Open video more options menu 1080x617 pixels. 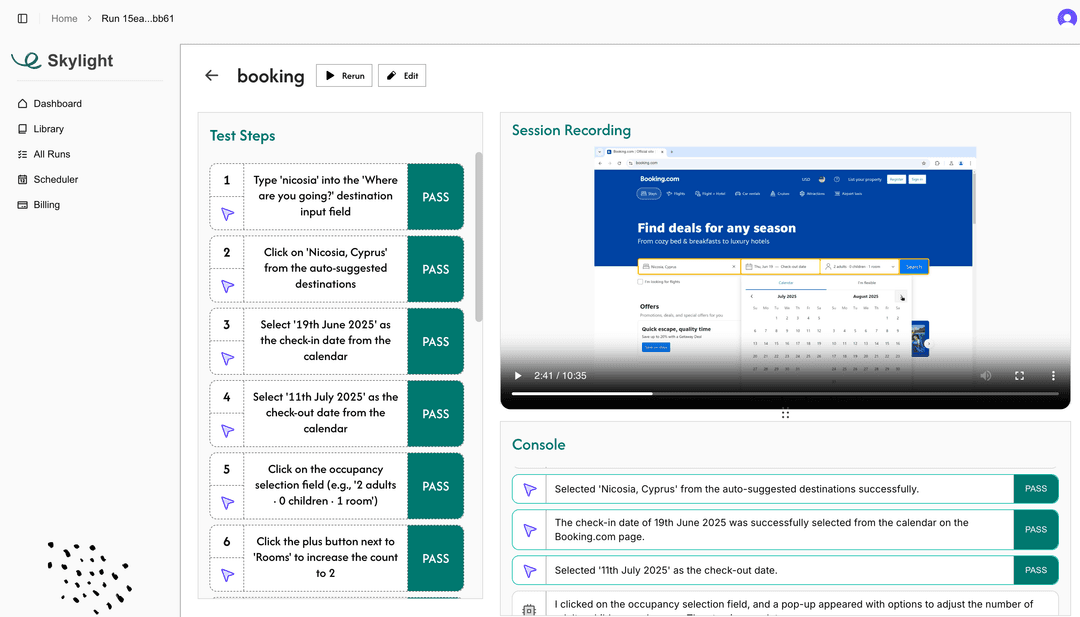pyautogui.click(x=1053, y=375)
